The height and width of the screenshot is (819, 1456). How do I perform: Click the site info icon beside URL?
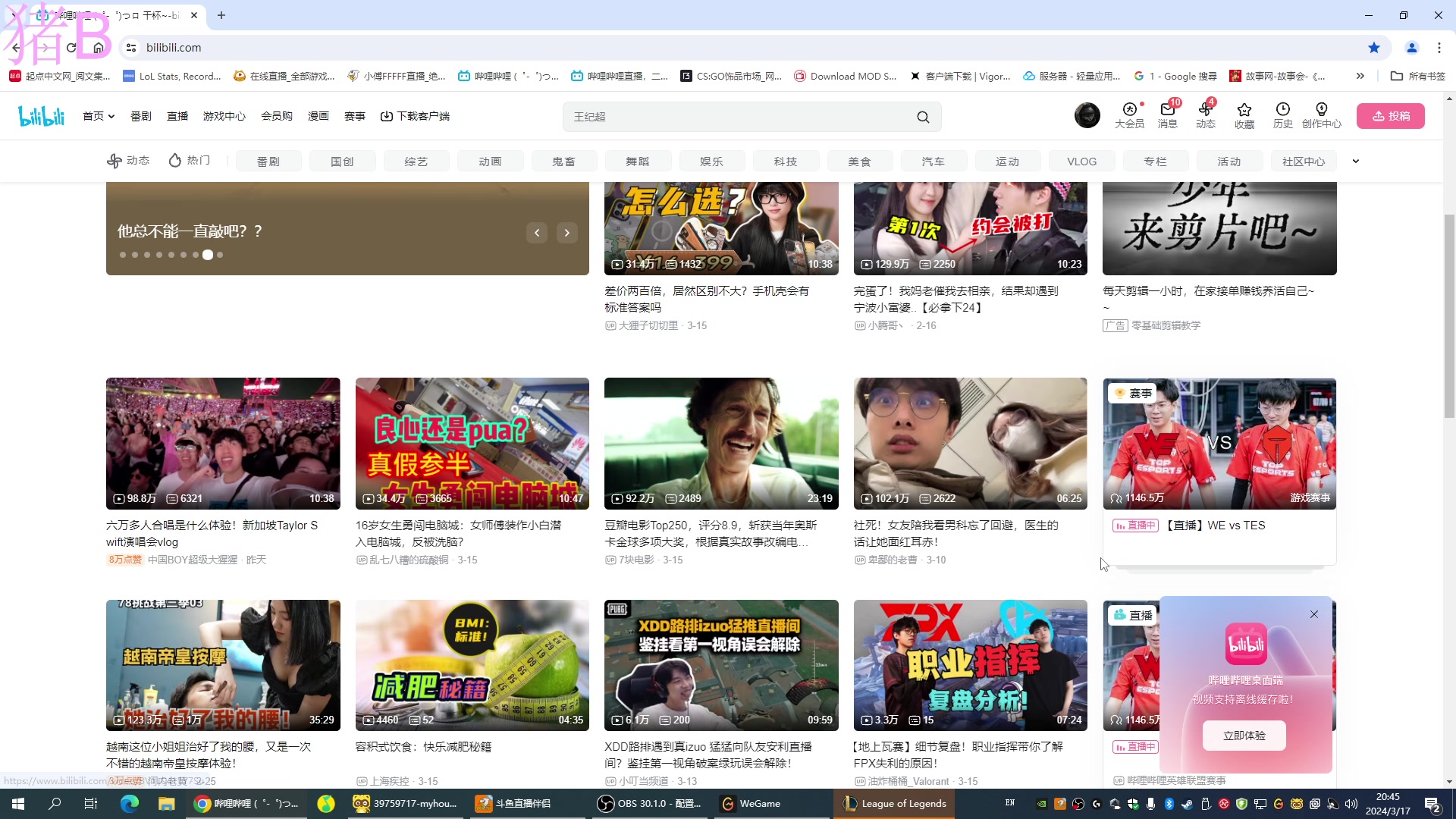click(131, 48)
